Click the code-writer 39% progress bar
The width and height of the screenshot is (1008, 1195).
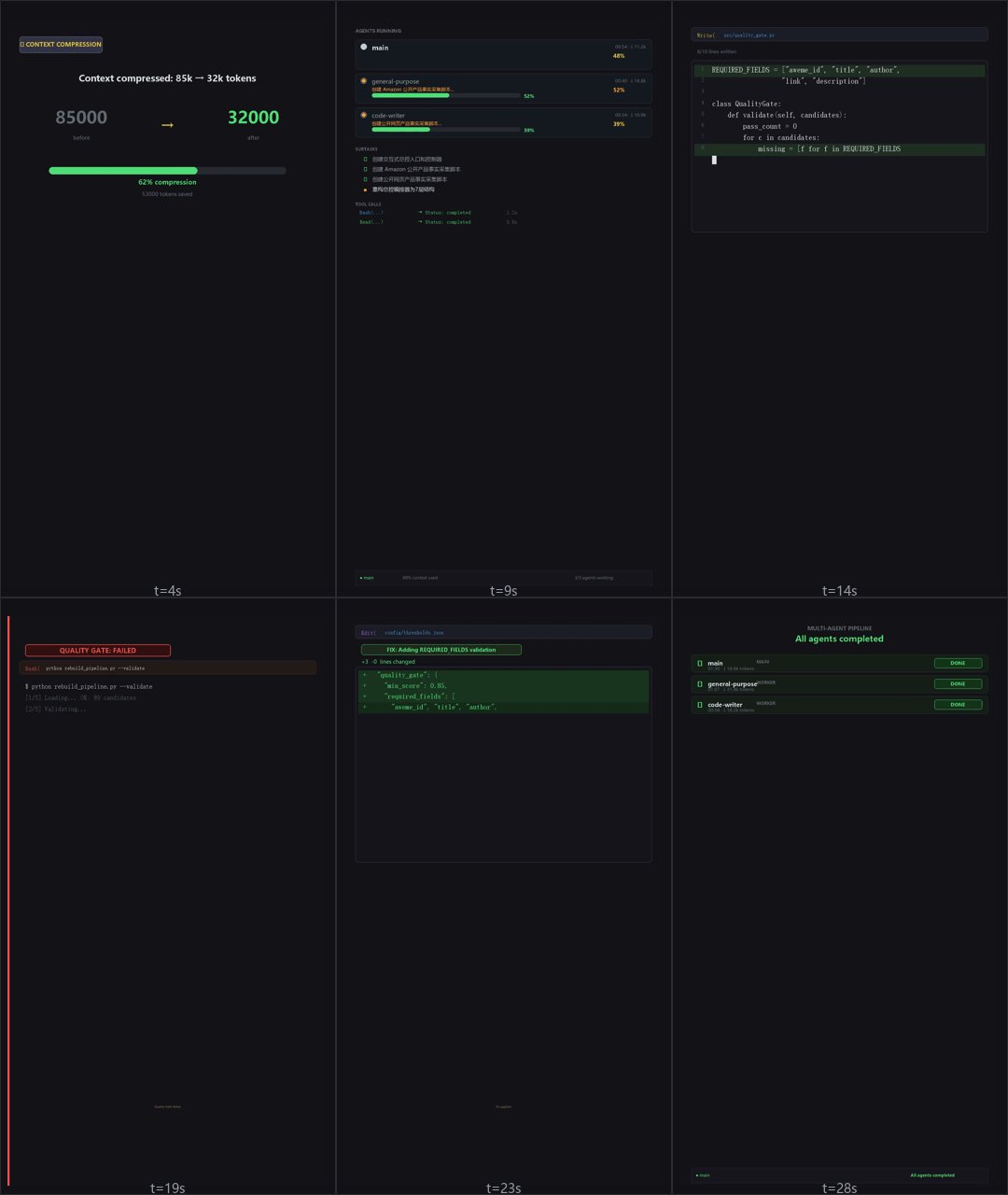click(x=446, y=130)
